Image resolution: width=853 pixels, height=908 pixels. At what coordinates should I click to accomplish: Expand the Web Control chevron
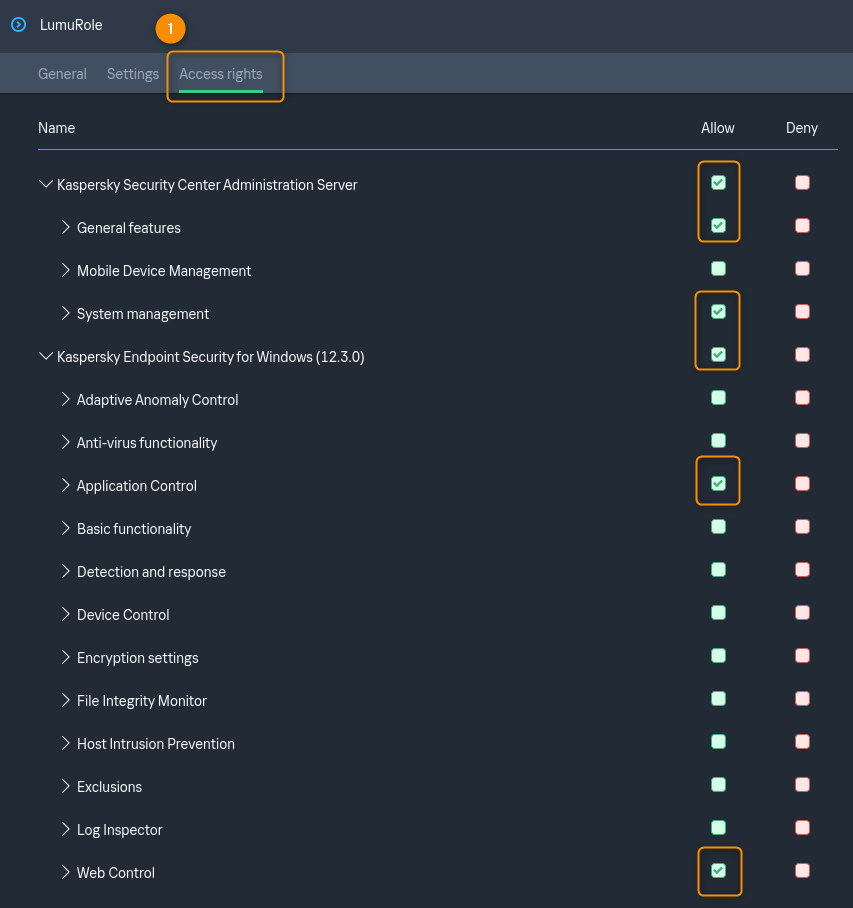pyautogui.click(x=66, y=873)
